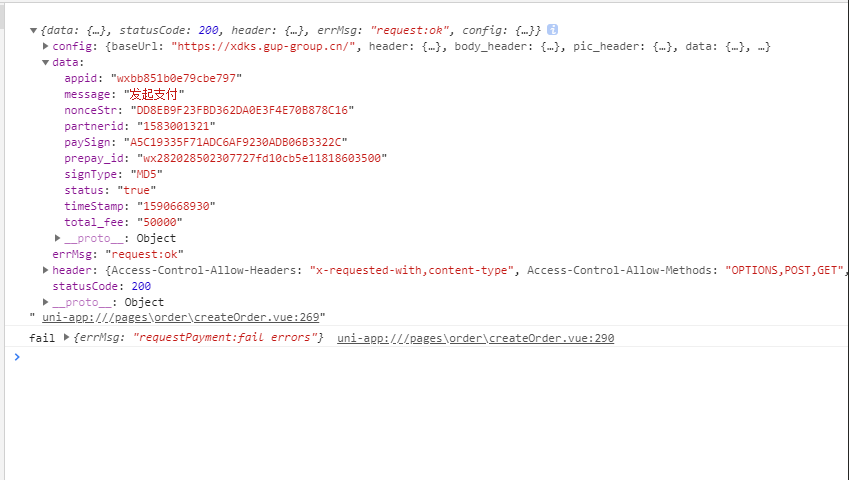Expand the bottom __proto__: Object entry

[x=45, y=302]
